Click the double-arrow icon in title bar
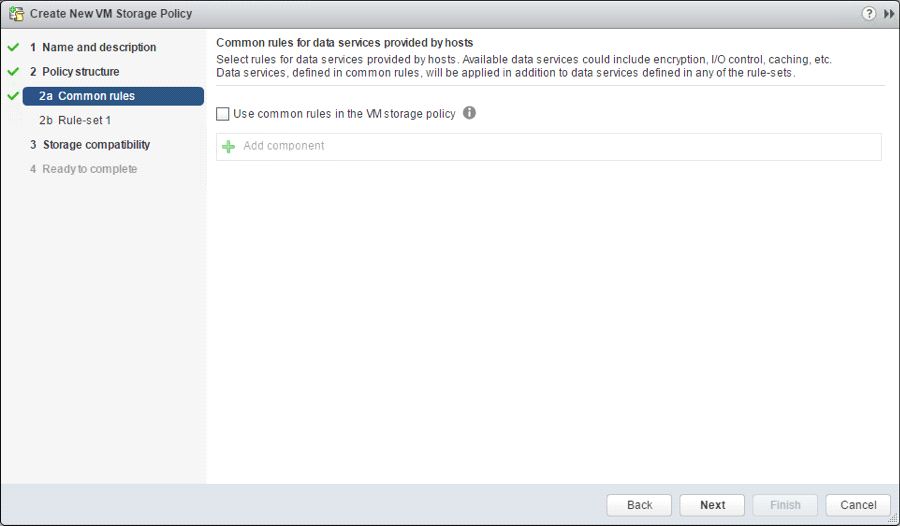900x526 pixels. click(x=889, y=14)
